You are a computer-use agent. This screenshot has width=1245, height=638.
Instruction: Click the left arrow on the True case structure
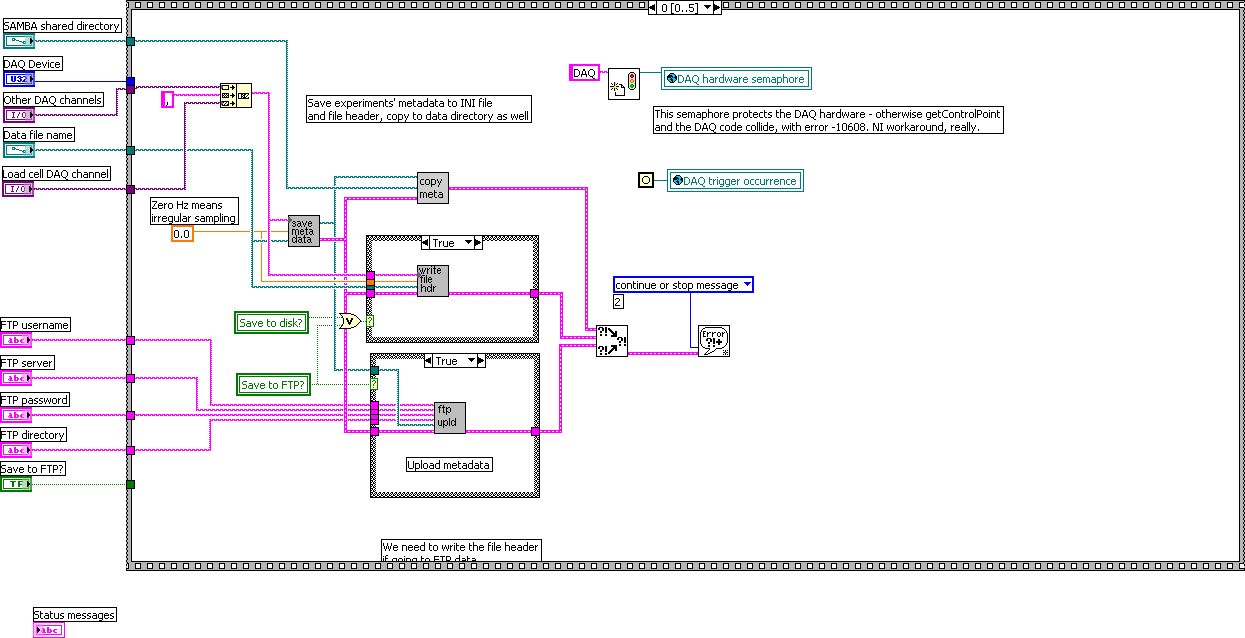(426, 241)
